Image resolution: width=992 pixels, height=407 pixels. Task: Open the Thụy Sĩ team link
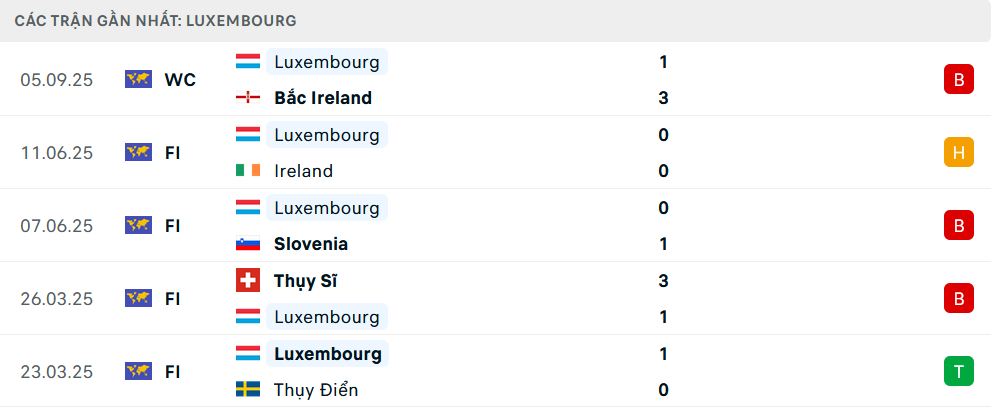pyautogui.click(x=305, y=281)
